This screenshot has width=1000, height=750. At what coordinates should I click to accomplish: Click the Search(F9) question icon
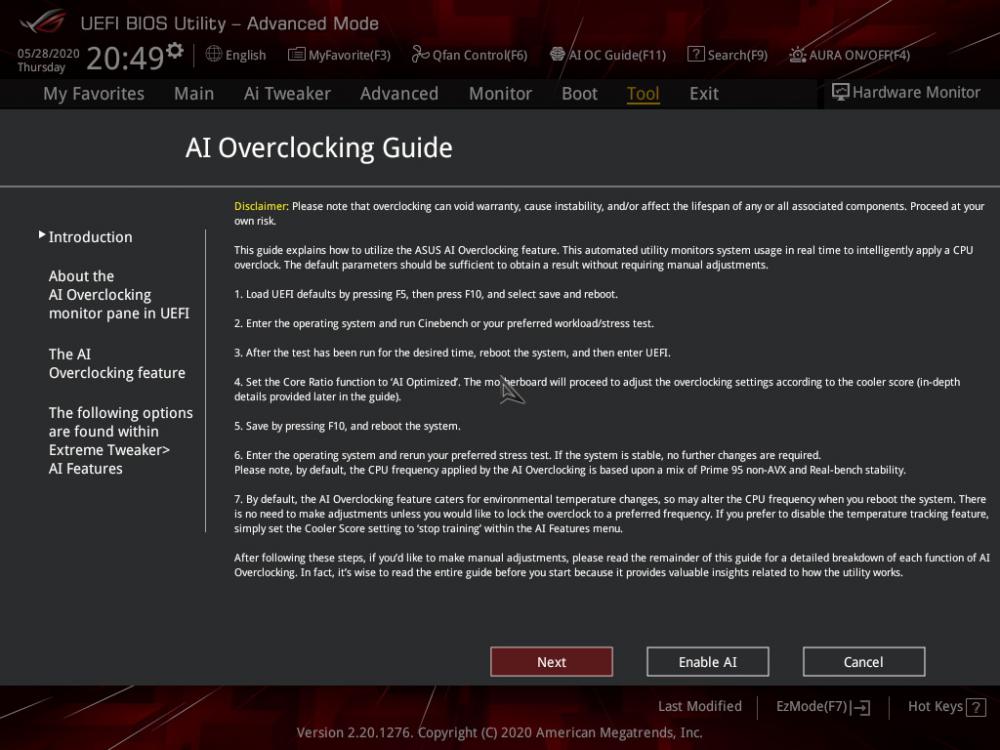pyautogui.click(x=695, y=55)
